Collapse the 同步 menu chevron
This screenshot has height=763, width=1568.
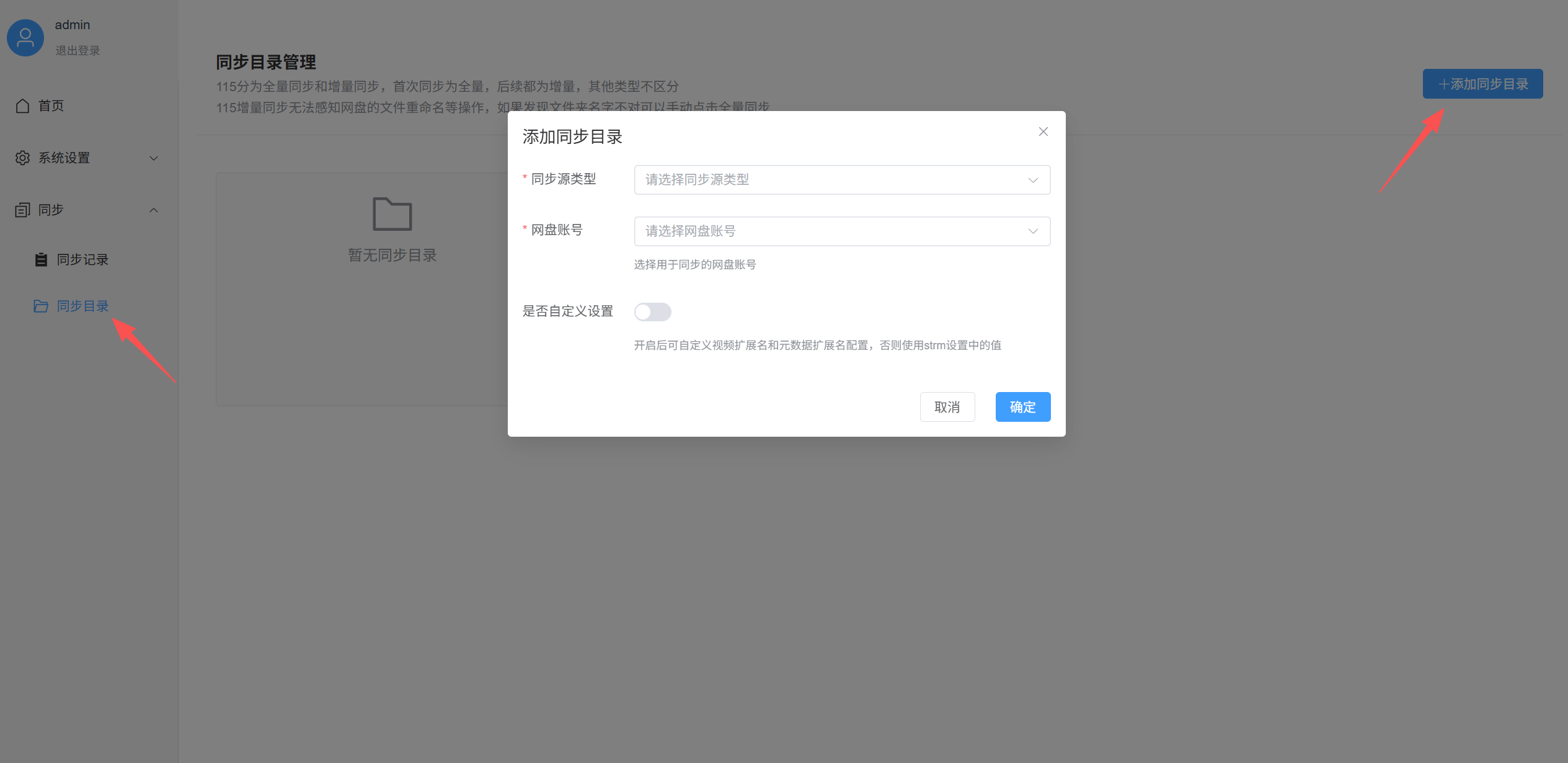click(x=154, y=210)
